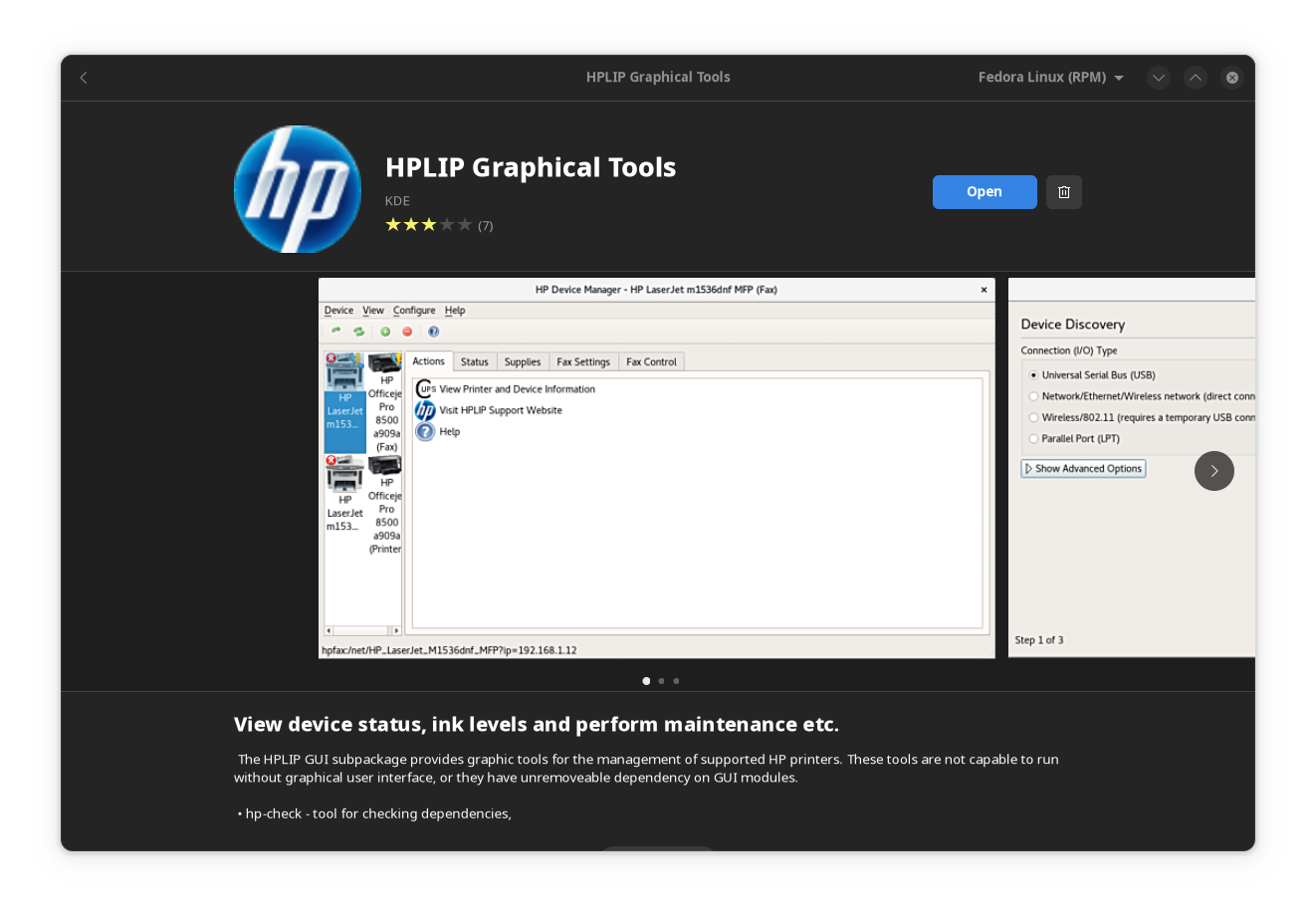Open the HP Device Manager screenshot thumbnail

click(657, 468)
